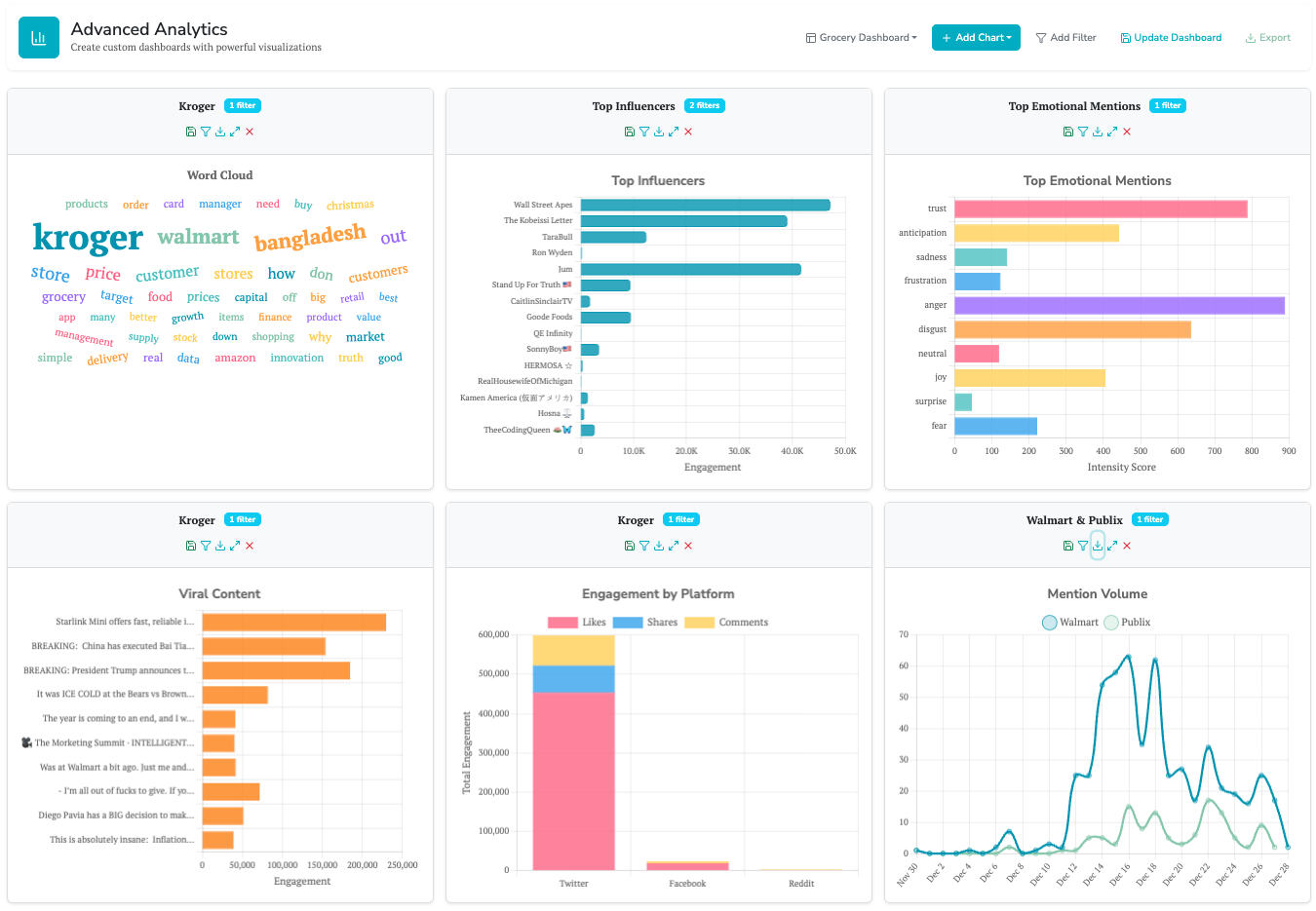
Task: Click the Update Dashboard button
Action: coord(1171,38)
